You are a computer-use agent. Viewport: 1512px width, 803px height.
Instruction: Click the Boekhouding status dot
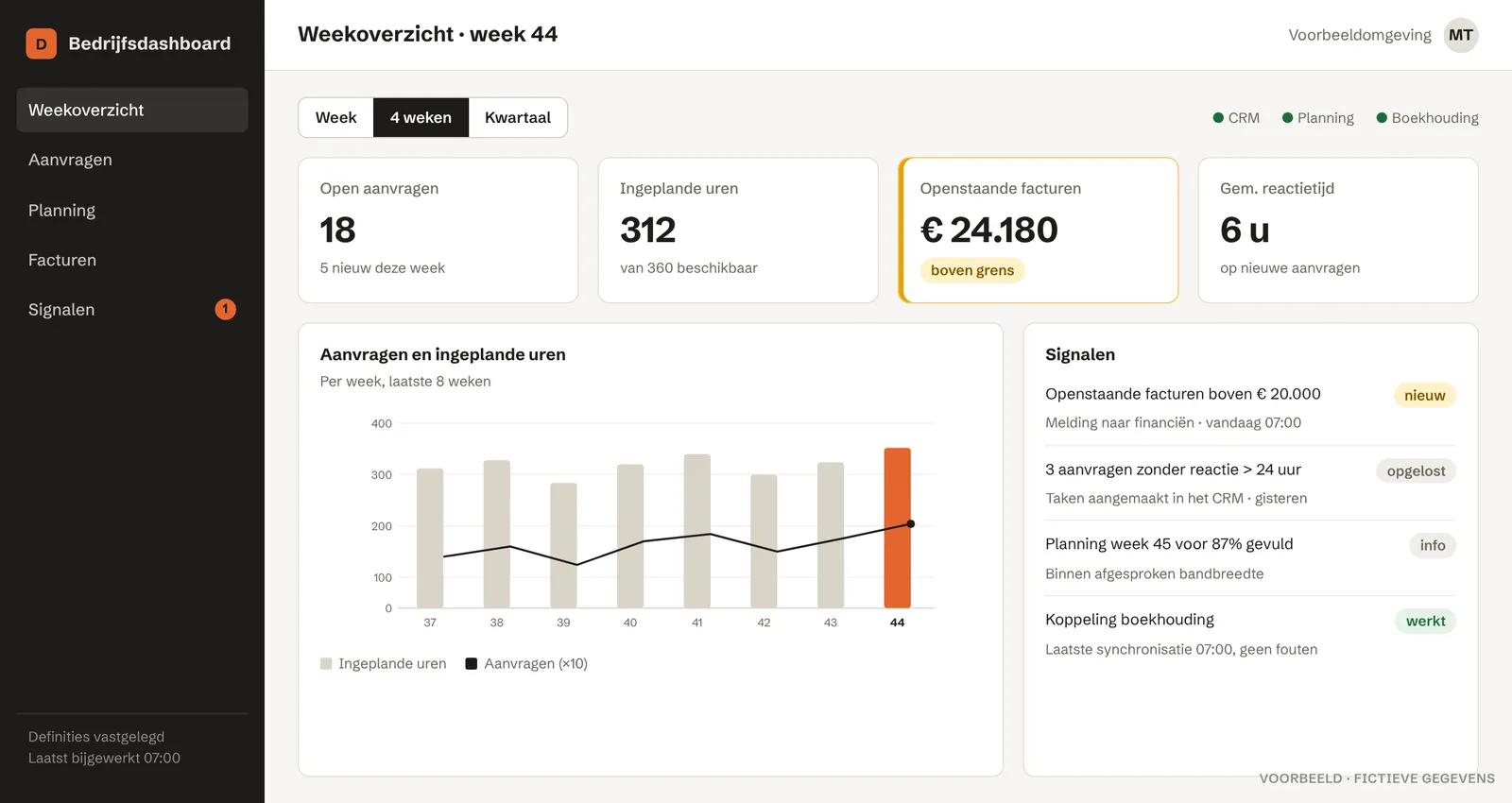(1382, 118)
